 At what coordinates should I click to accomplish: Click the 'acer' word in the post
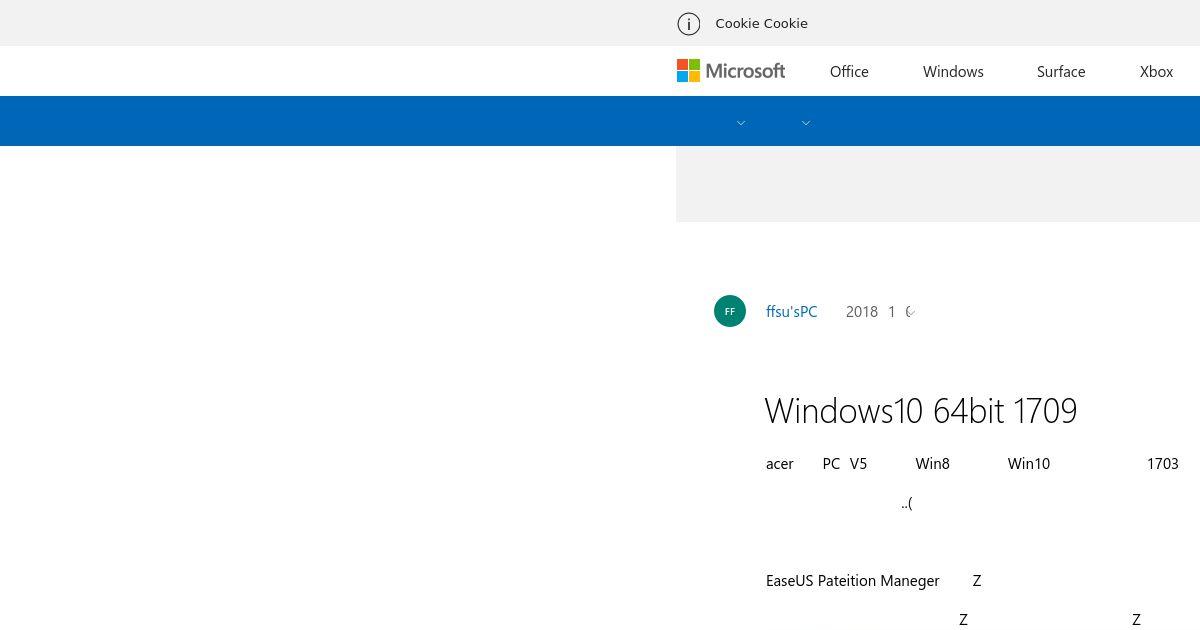coord(780,464)
